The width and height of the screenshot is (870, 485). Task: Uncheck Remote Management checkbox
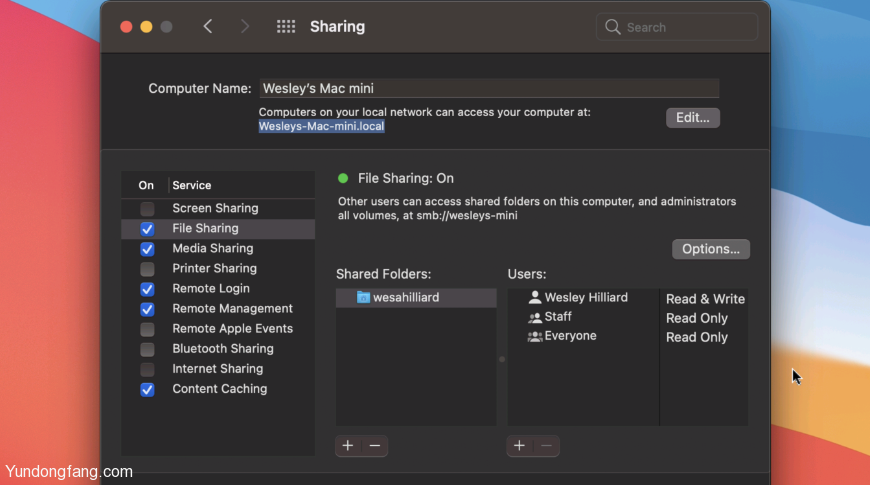tap(147, 309)
